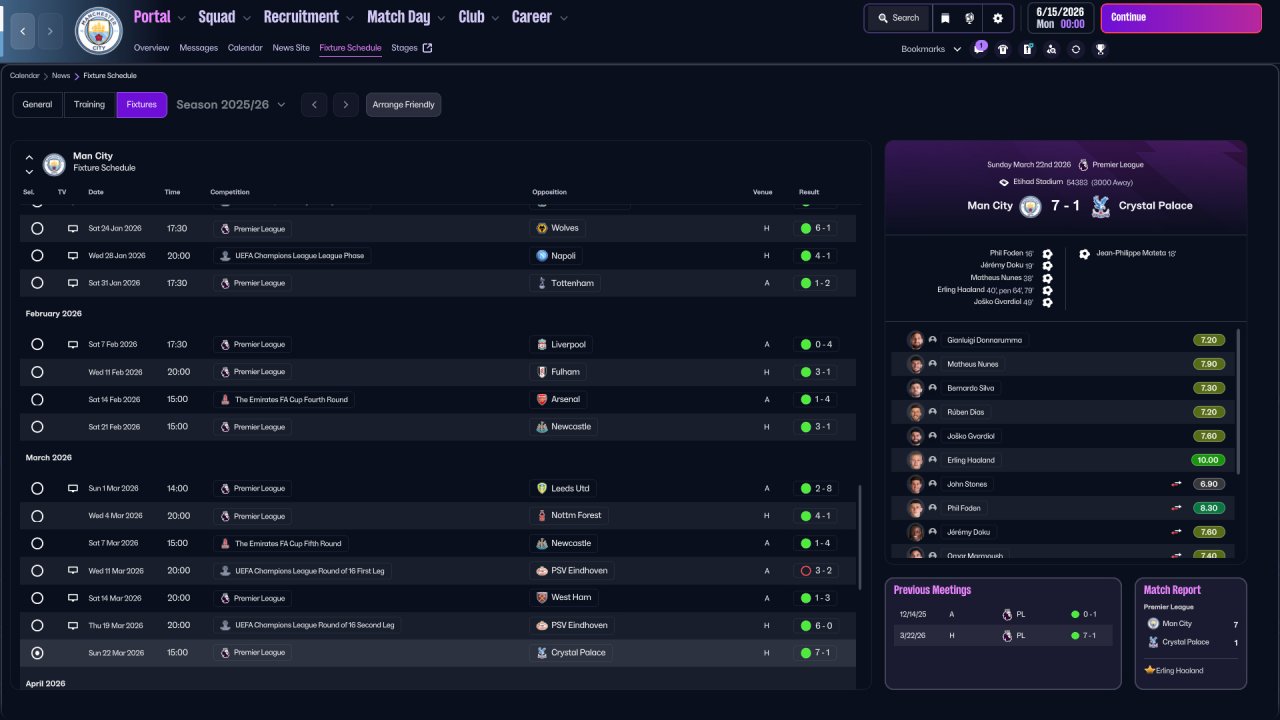
Task: Expand the Match Day menu dropdown arrow
Action: 441,18
